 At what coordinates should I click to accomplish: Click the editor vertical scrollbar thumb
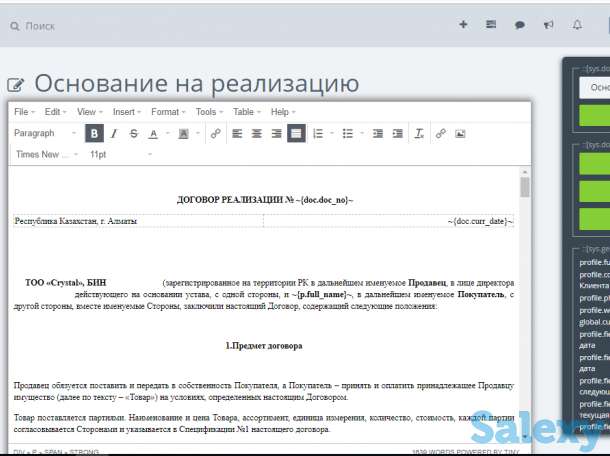tap(525, 188)
